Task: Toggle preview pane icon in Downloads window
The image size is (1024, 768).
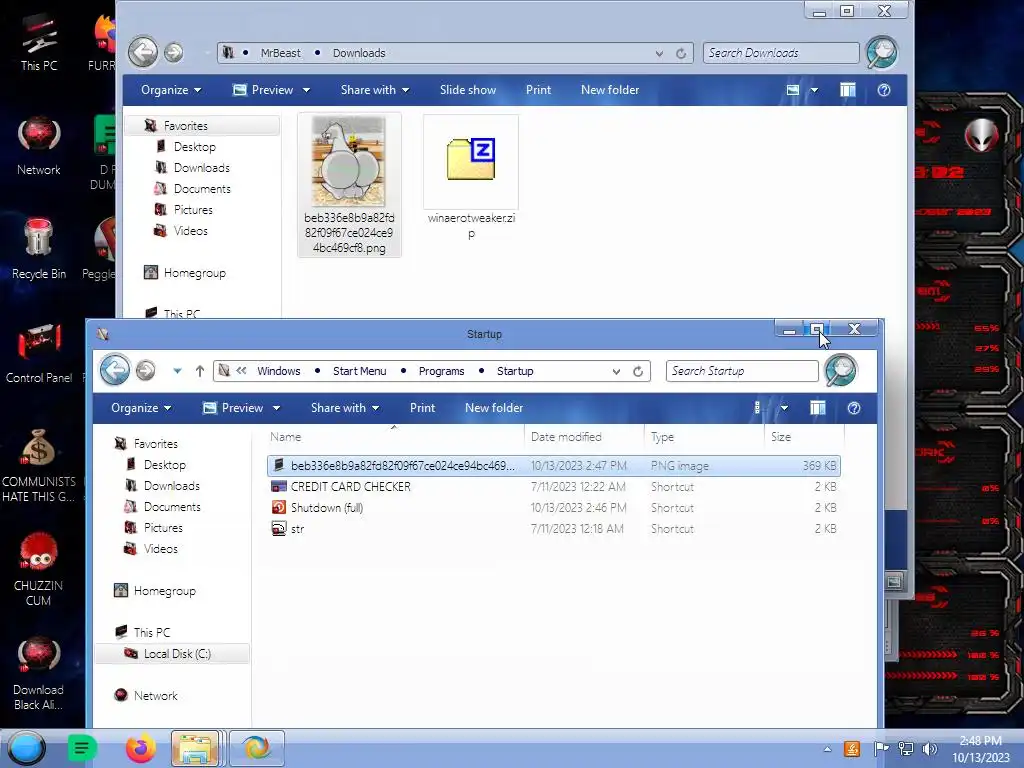Action: click(848, 90)
